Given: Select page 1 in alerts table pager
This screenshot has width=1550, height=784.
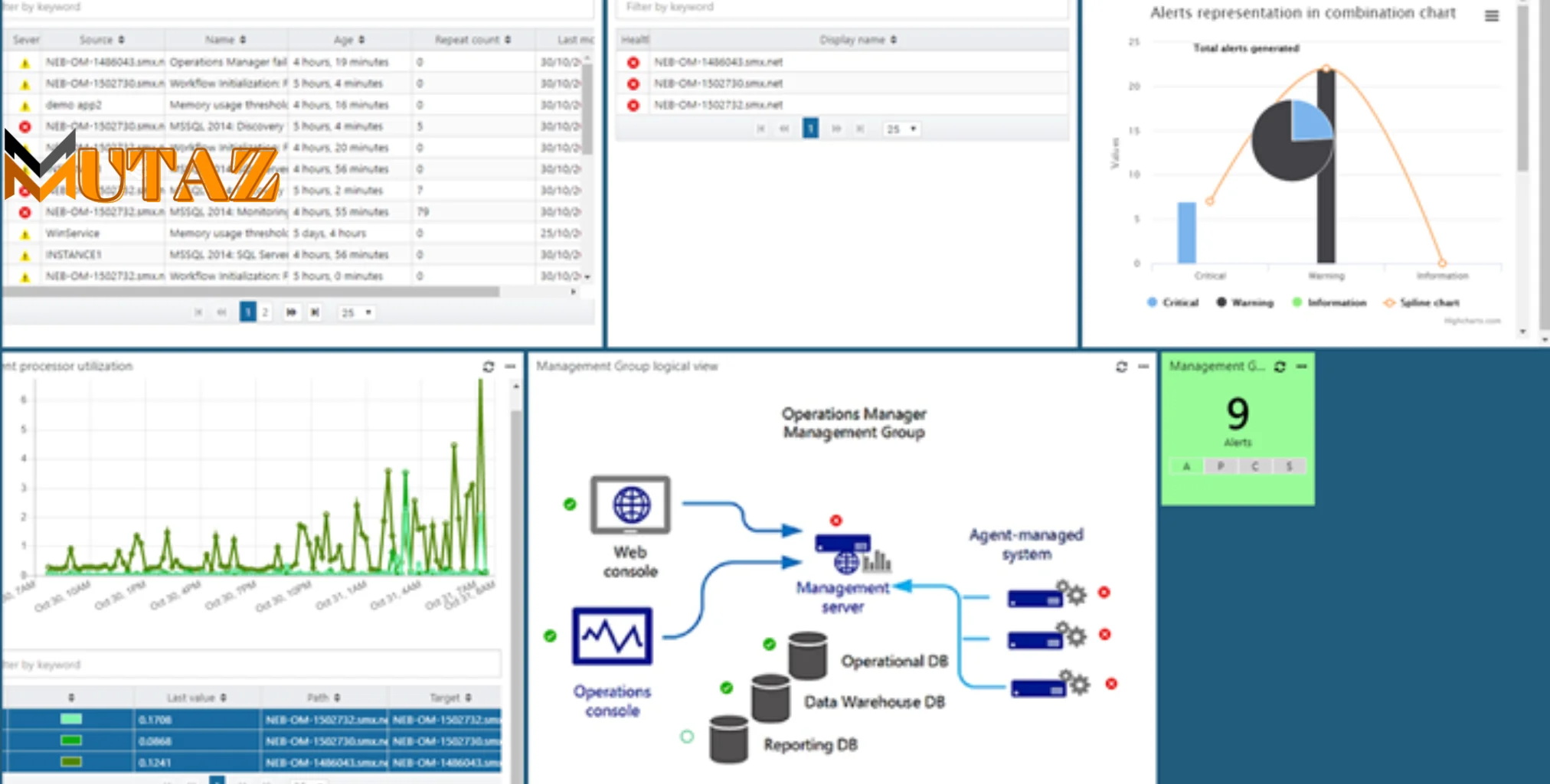Looking at the screenshot, I should pyautogui.click(x=247, y=312).
